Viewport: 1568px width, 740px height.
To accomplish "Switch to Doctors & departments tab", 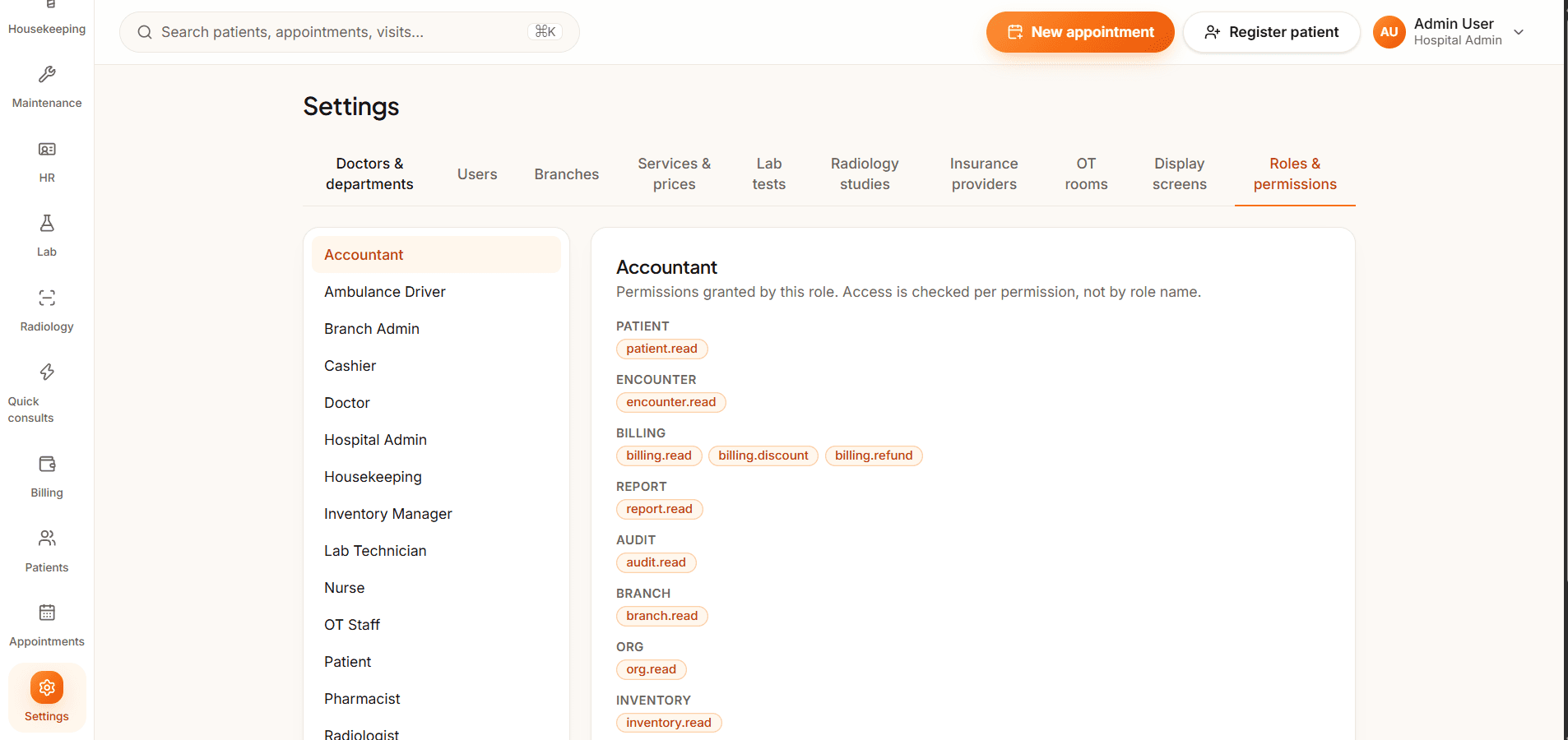I will click(369, 173).
